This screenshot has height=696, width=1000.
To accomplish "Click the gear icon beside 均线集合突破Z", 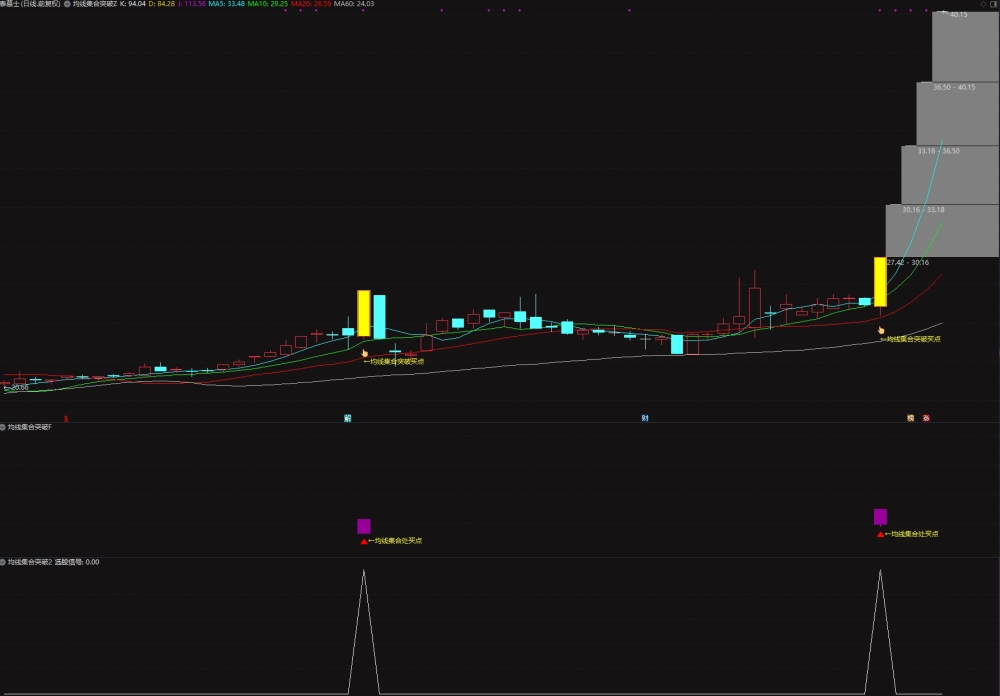I will [x=67, y=4].
